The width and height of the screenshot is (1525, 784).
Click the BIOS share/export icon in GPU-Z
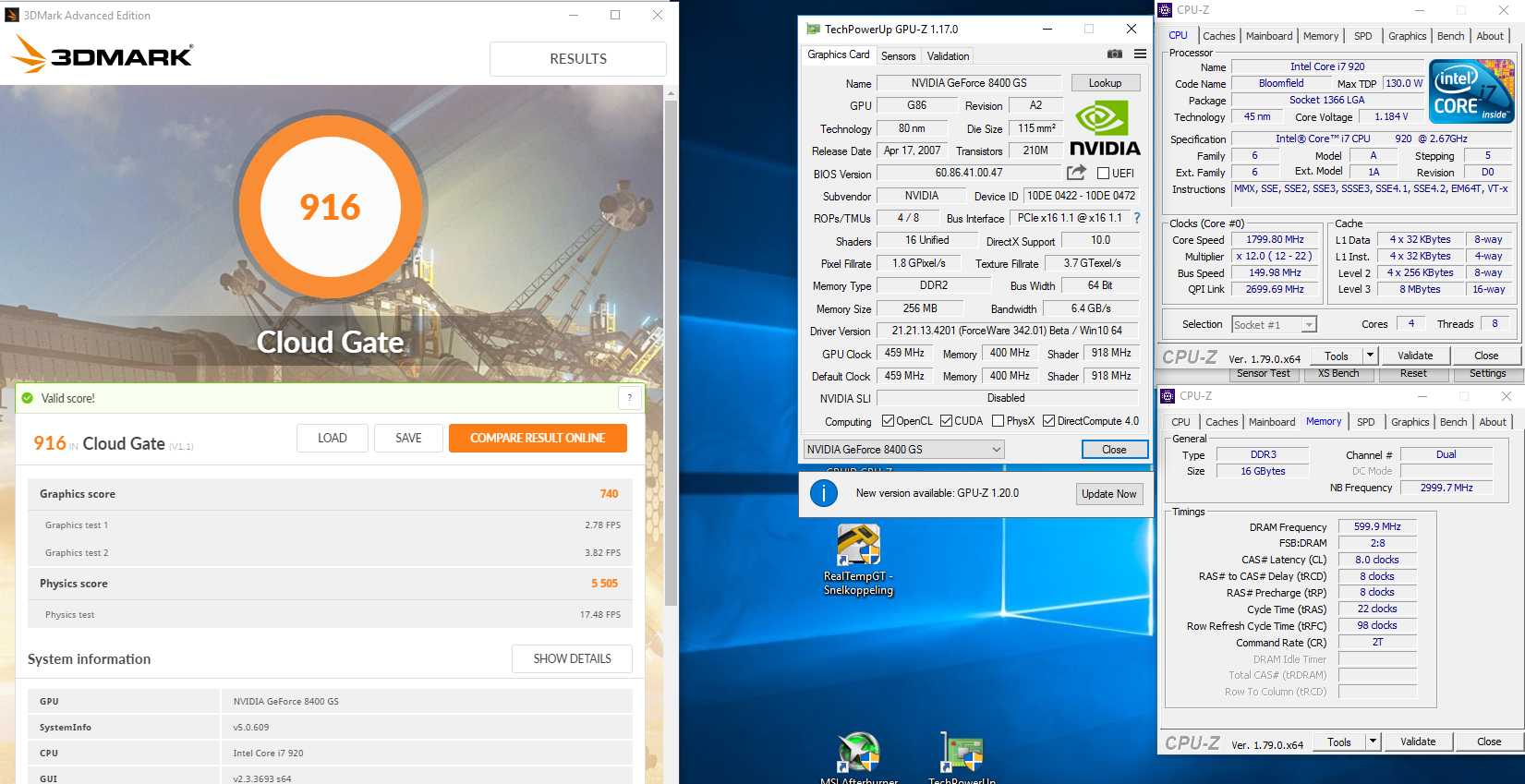[1076, 173]
